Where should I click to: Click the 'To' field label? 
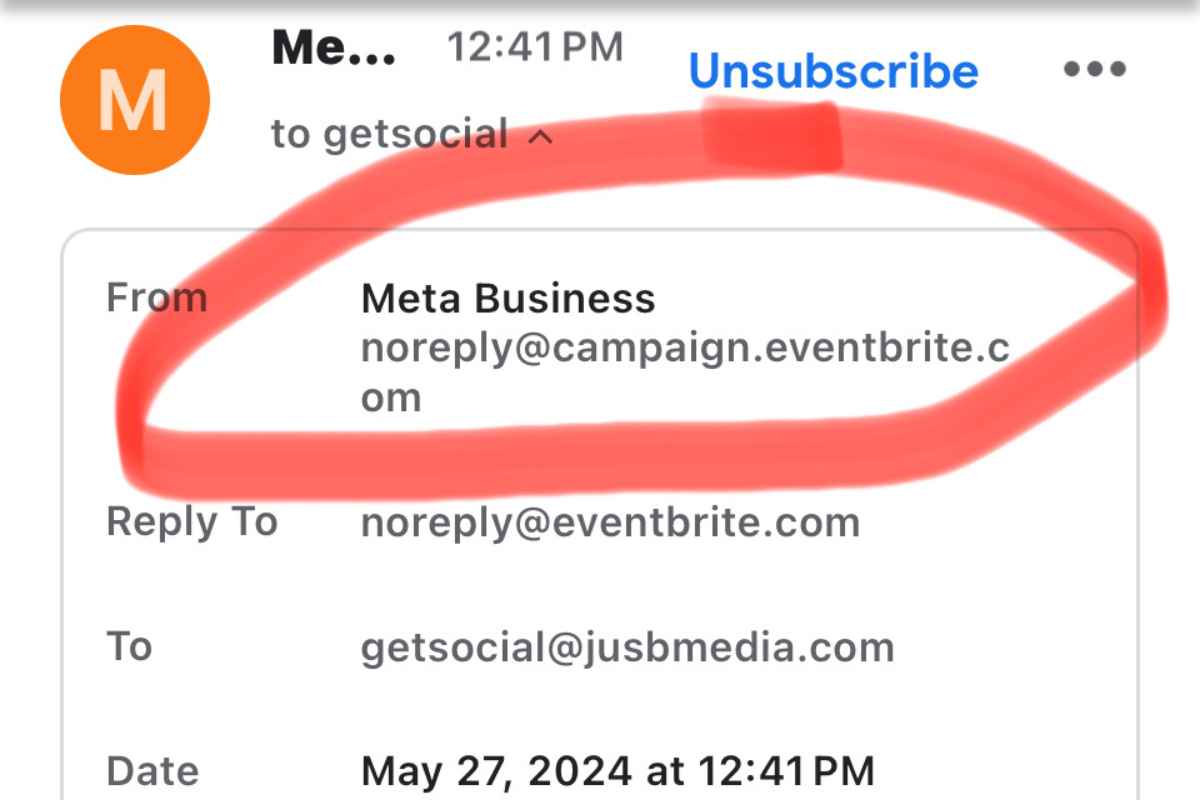pos(129,646)
